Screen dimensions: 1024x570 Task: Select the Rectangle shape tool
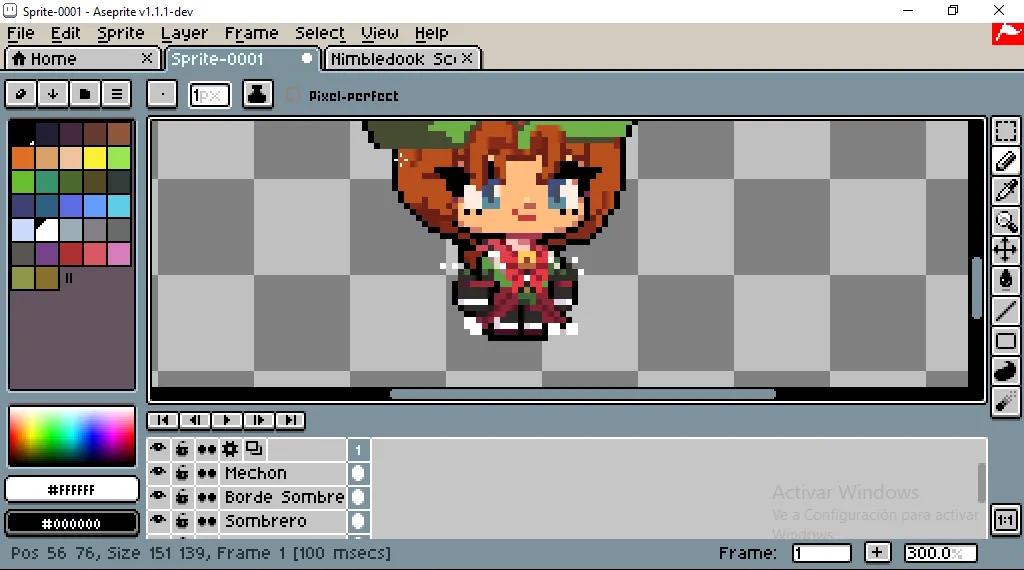point(1006,340)
